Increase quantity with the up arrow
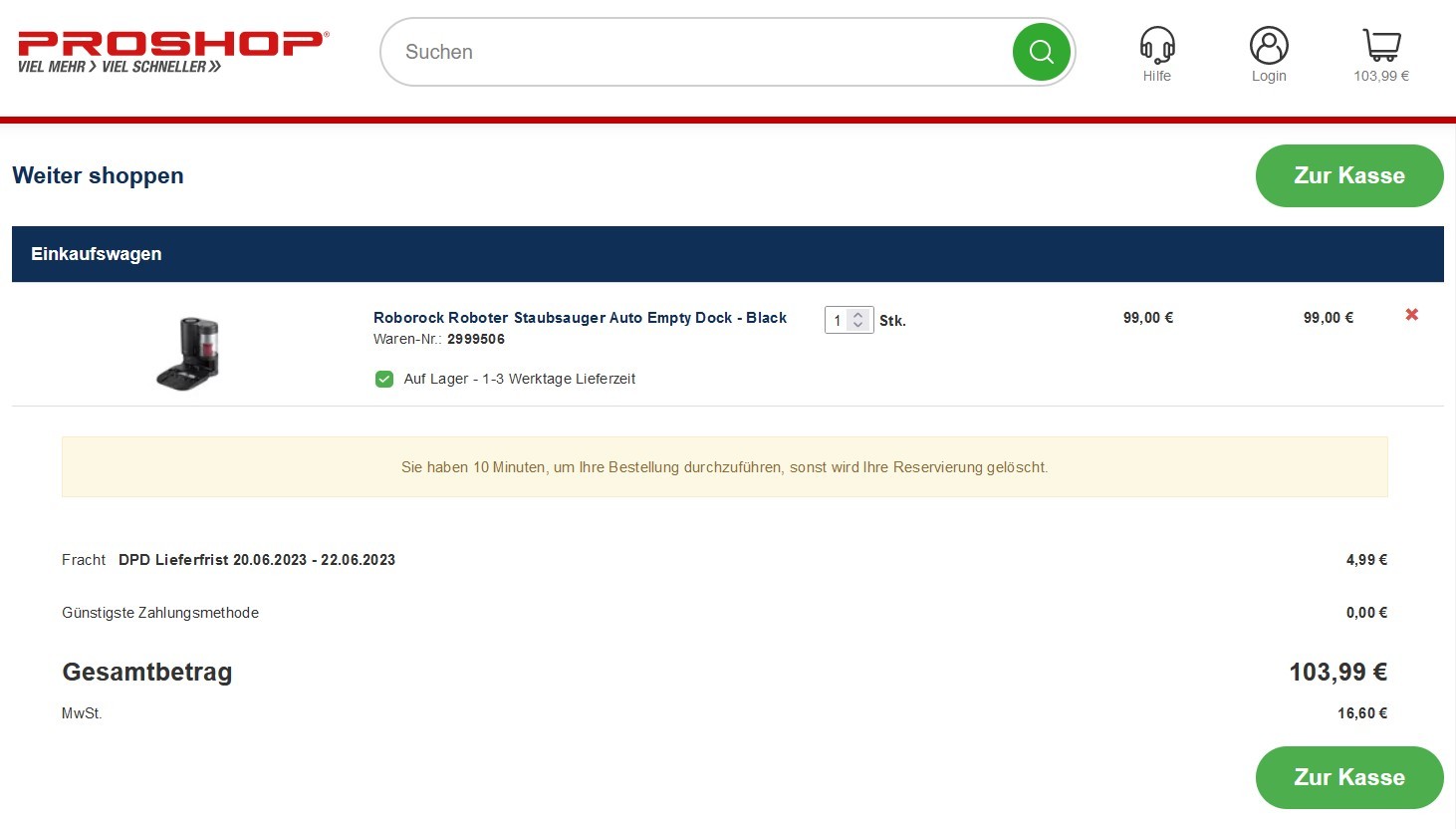Image resolution: width=1456 pixels, height=829 pixels. [858, 315]
